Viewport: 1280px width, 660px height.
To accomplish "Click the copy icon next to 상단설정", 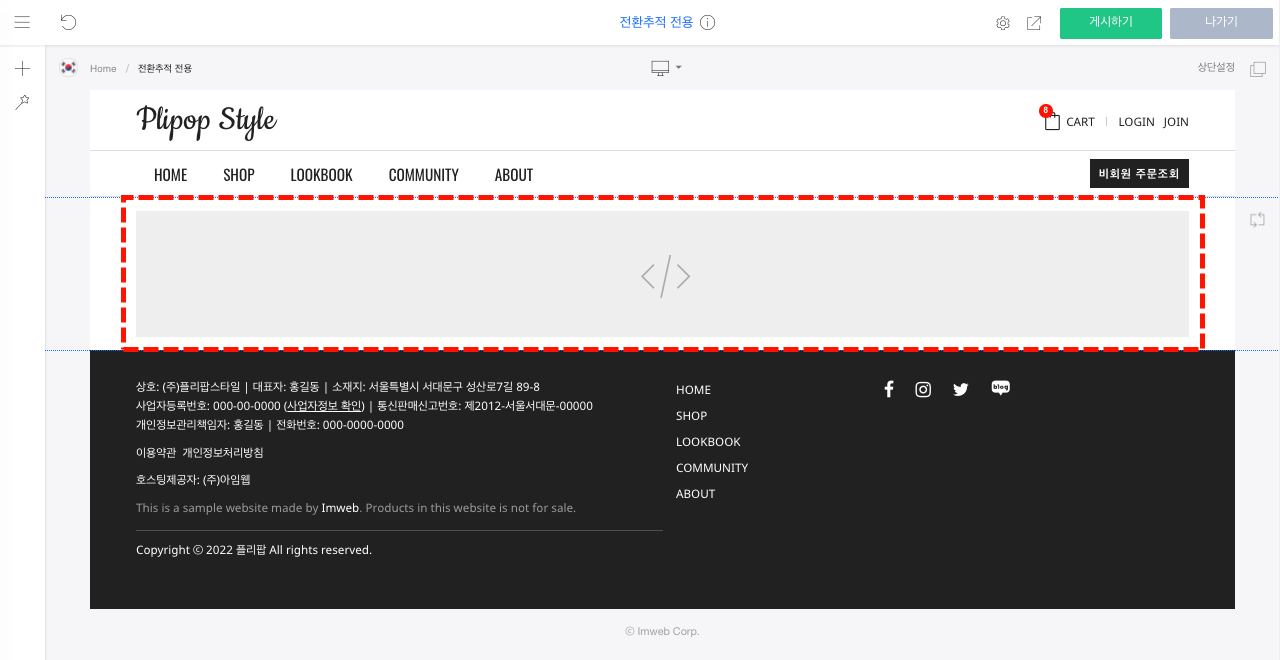I will tap(1258, 68).
